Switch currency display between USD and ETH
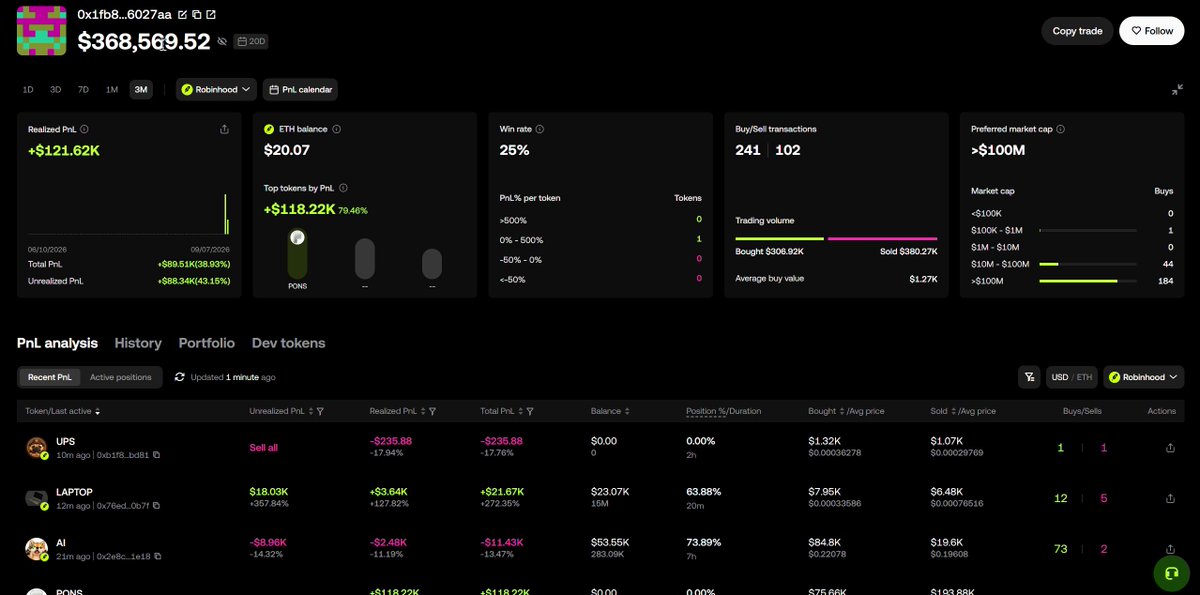 point(1071,377)
